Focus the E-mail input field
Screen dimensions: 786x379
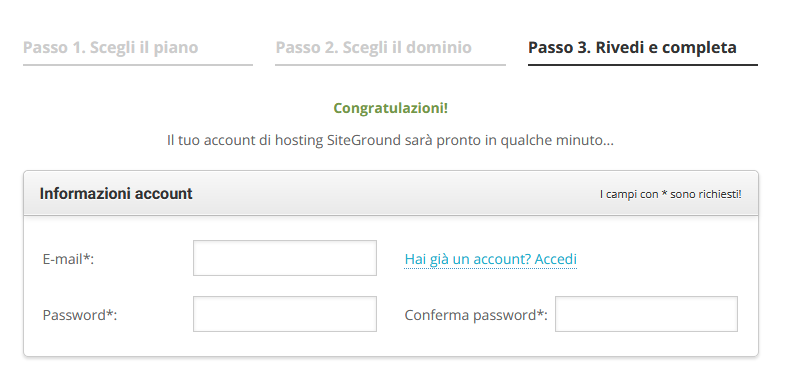tap(285, 258)
